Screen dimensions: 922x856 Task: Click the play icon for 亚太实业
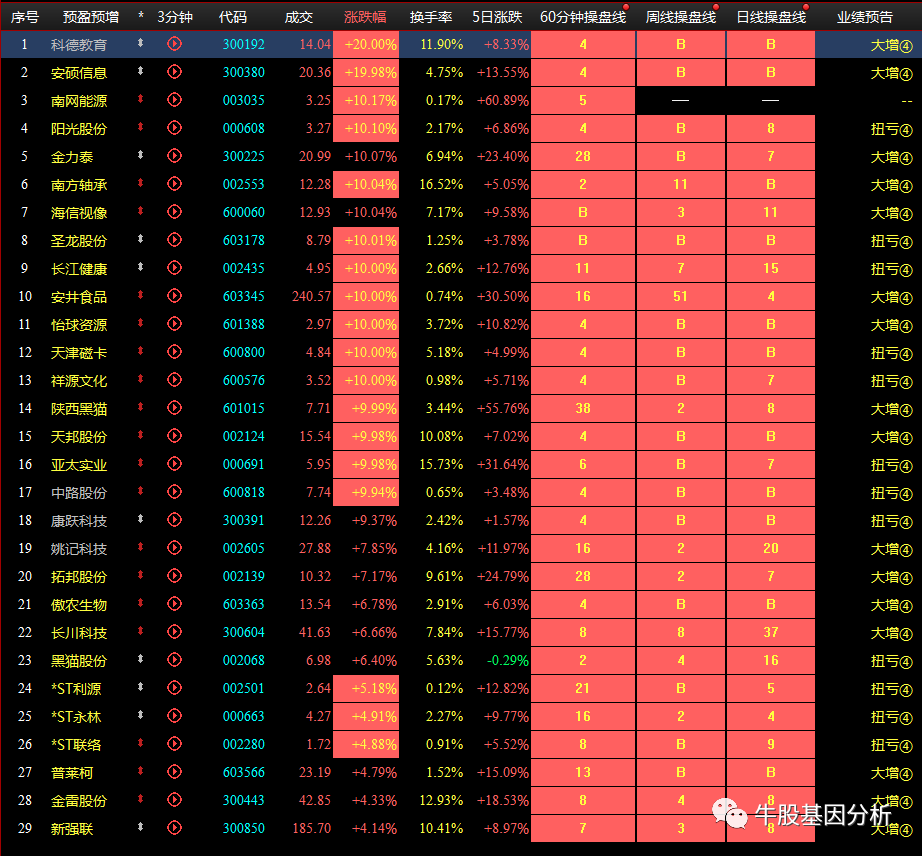[174, 464]
